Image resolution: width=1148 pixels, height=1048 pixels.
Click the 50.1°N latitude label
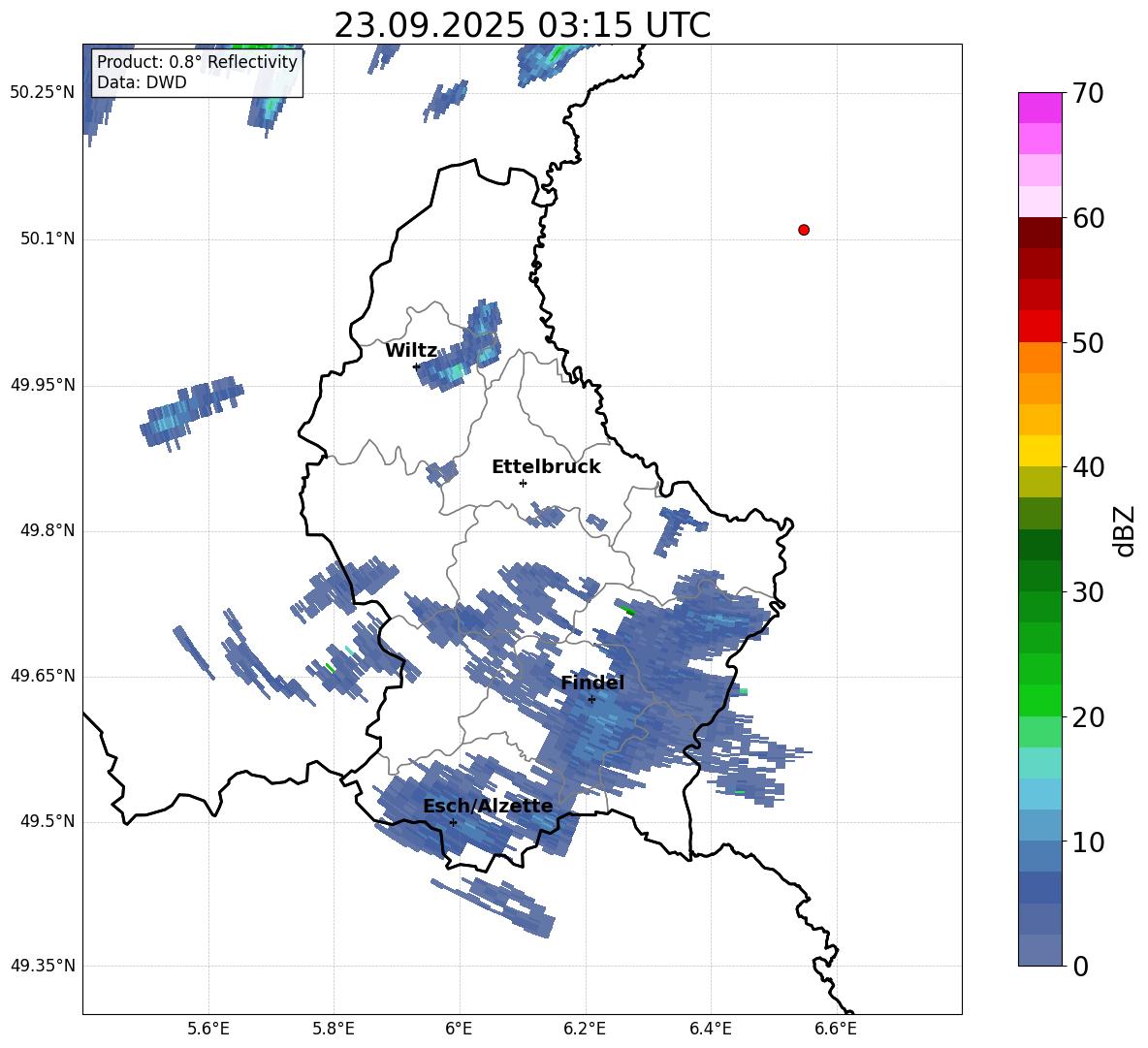tap(48, 238)
